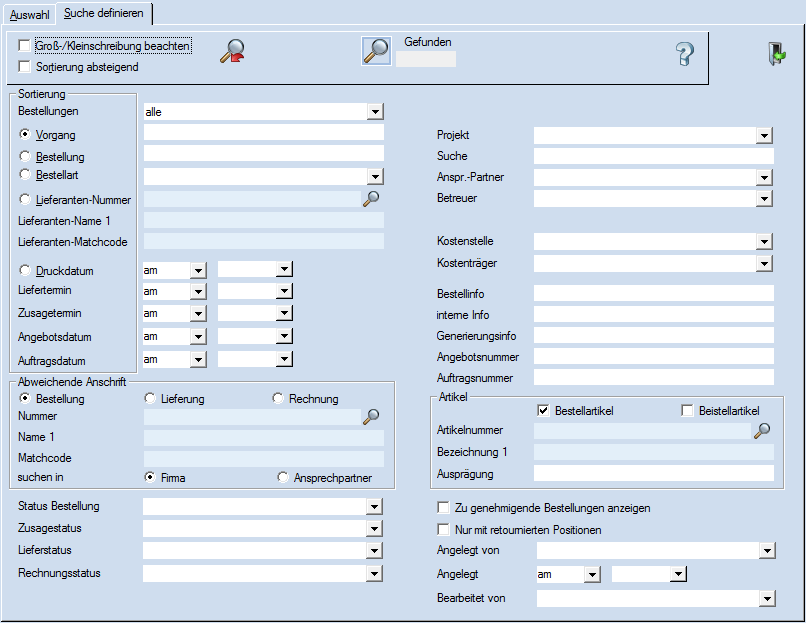Select the Suche definieren tab

click(103, 14)
